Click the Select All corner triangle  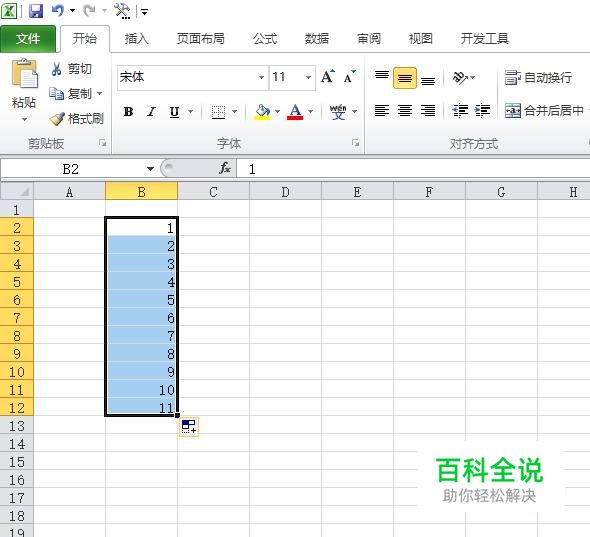pyautogui.click(x=17, y=192)
